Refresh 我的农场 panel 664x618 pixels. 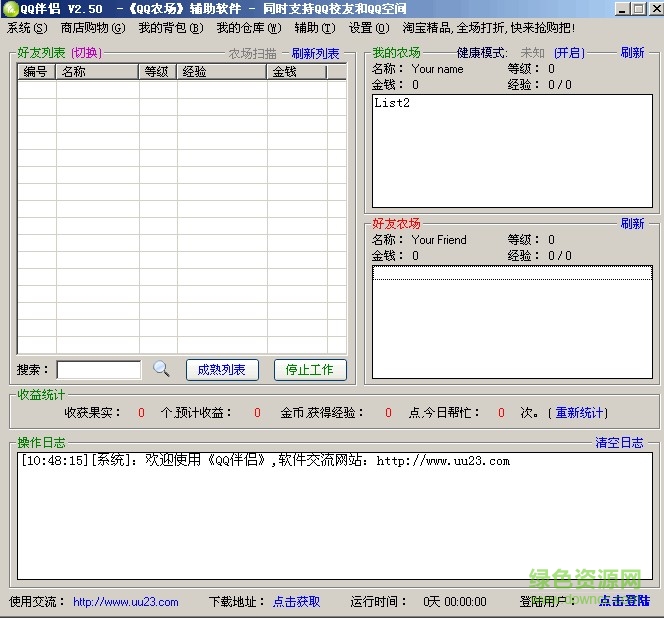632,53
